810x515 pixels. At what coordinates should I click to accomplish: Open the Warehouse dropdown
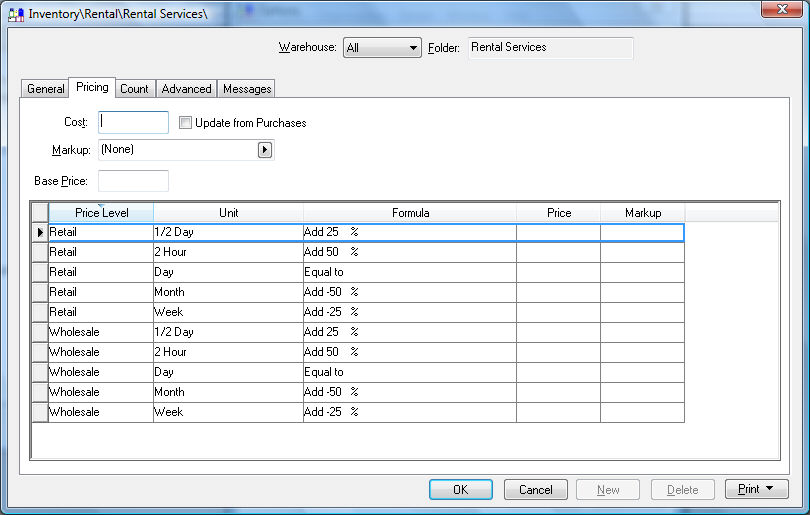click(x=413, y=48)
